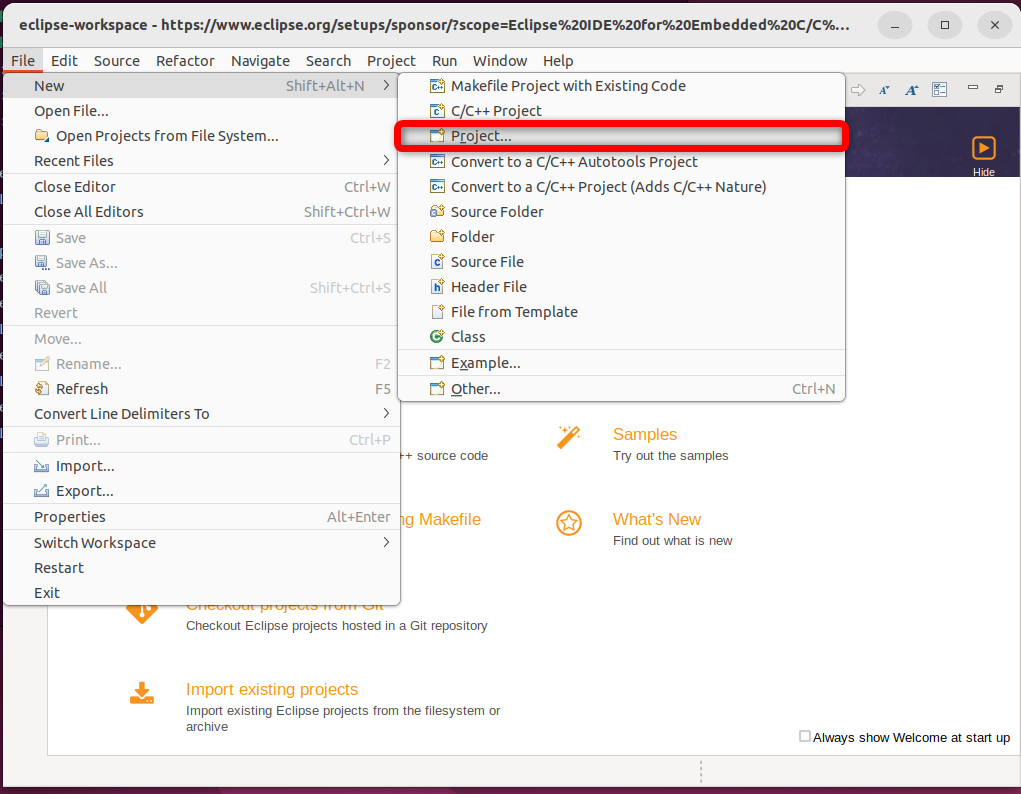Open the Project... wizard entry
This screenshot has width=1021, height=794.
[621, 136]
